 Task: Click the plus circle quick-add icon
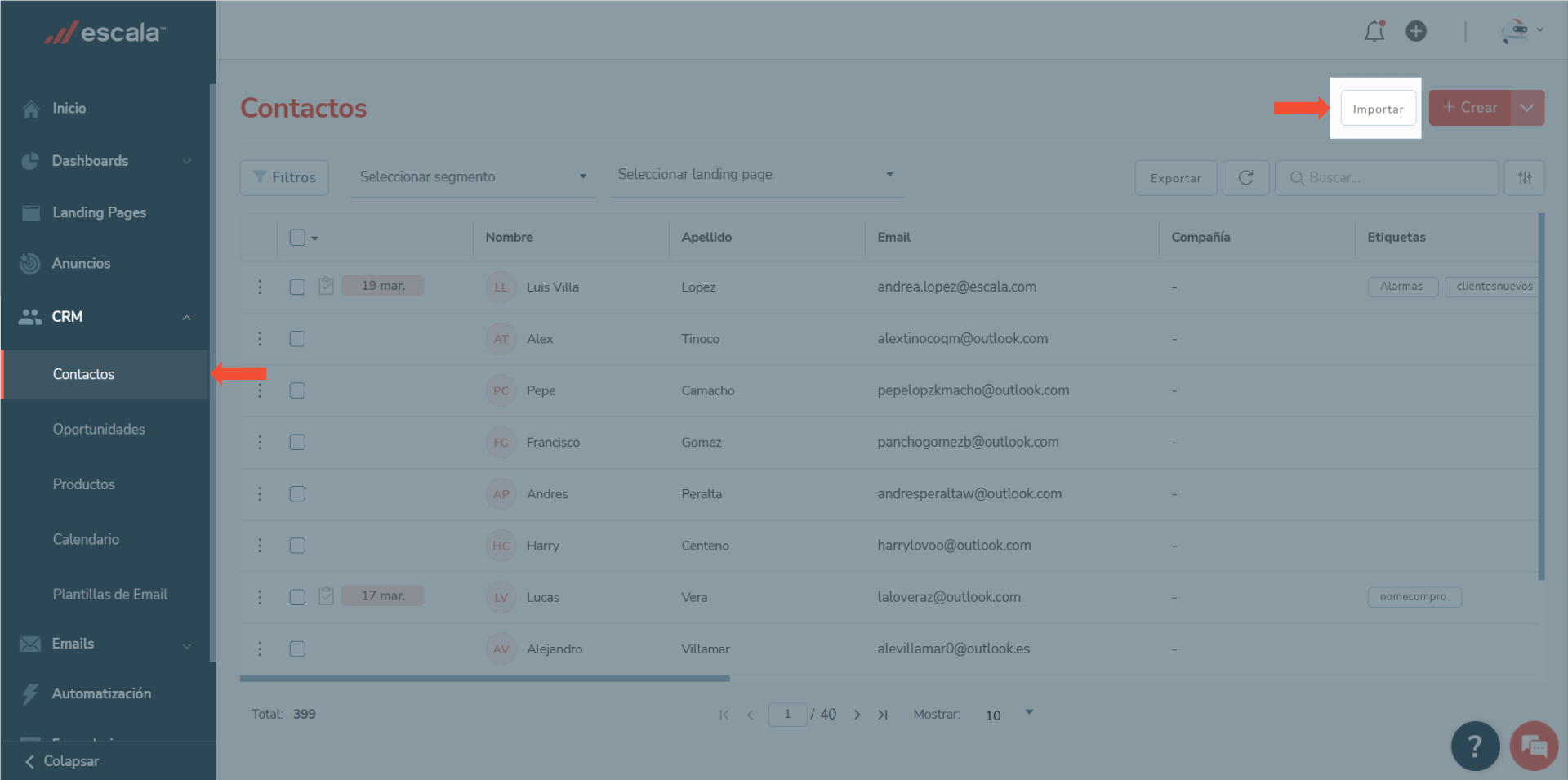1416,31
